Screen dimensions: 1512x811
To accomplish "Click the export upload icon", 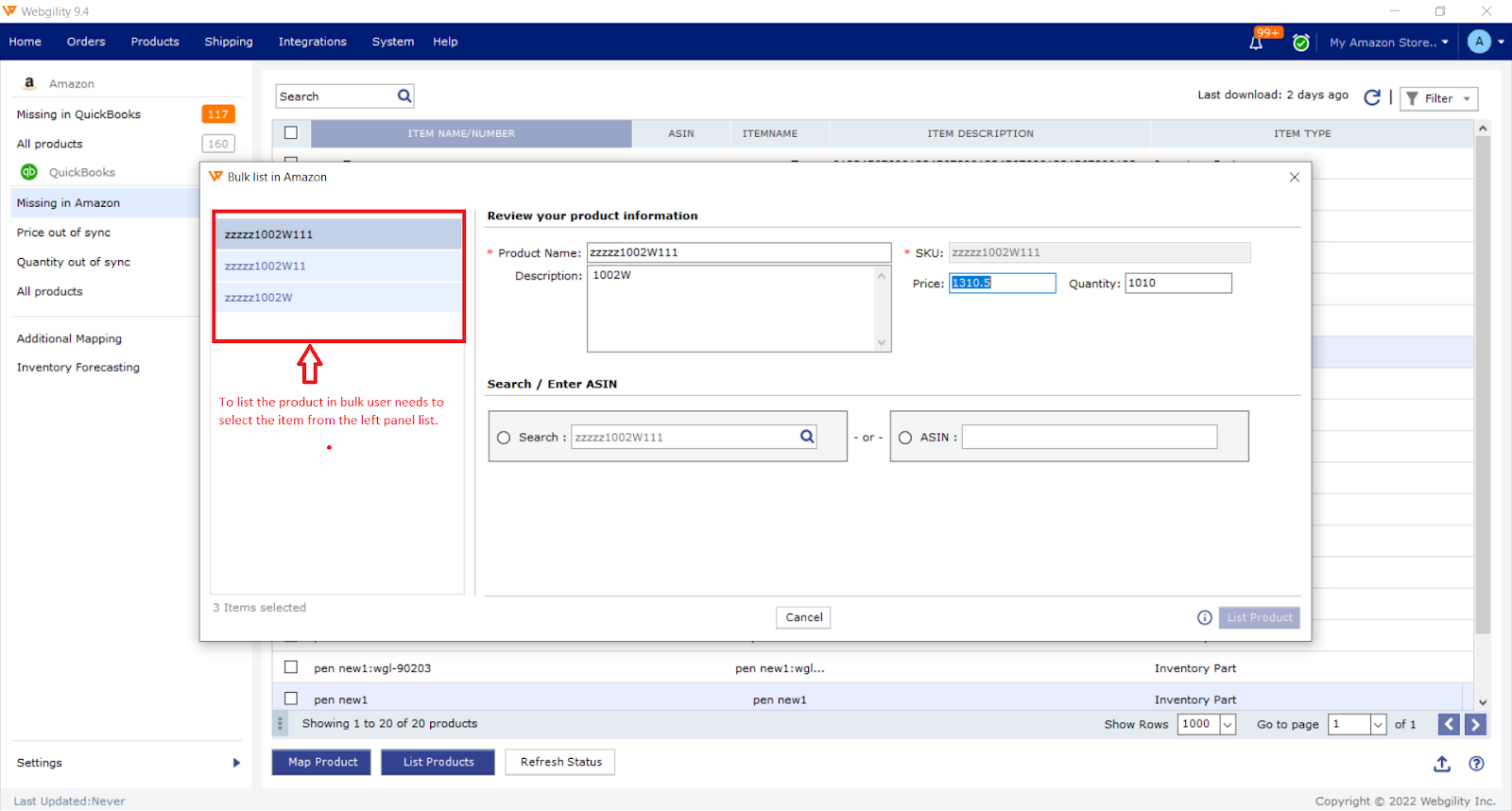I will (x=1442, y=764).
